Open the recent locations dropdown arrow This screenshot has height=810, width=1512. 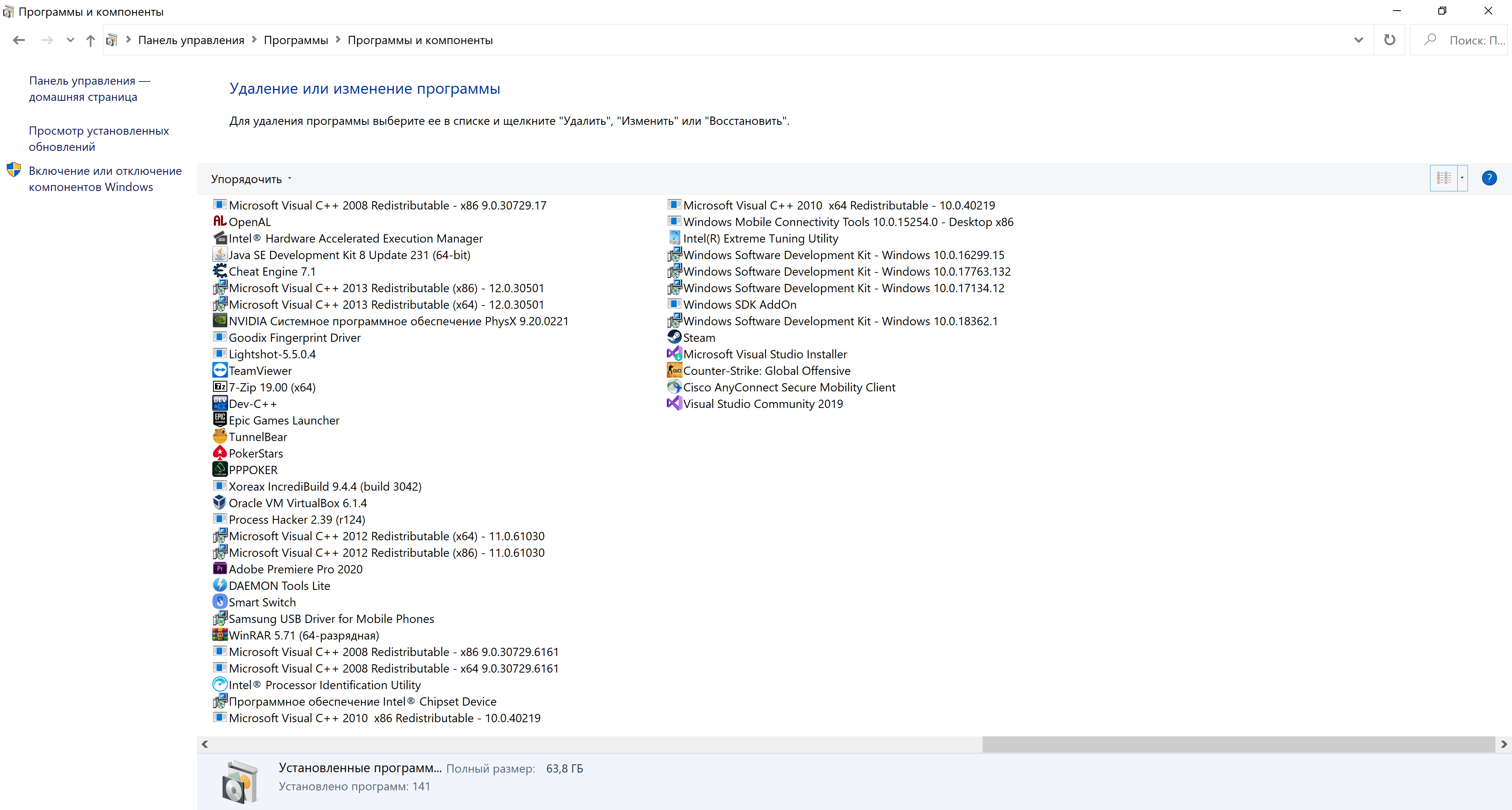(70, 40)
